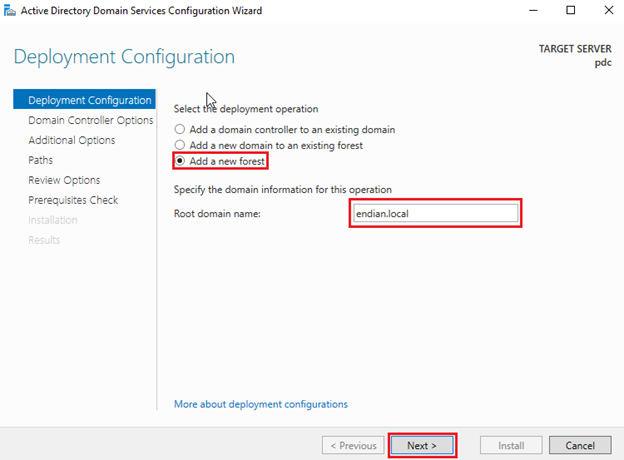Maximize the wizard window
The width and height of the screenshot is (624, 460).
click(571, 10)
